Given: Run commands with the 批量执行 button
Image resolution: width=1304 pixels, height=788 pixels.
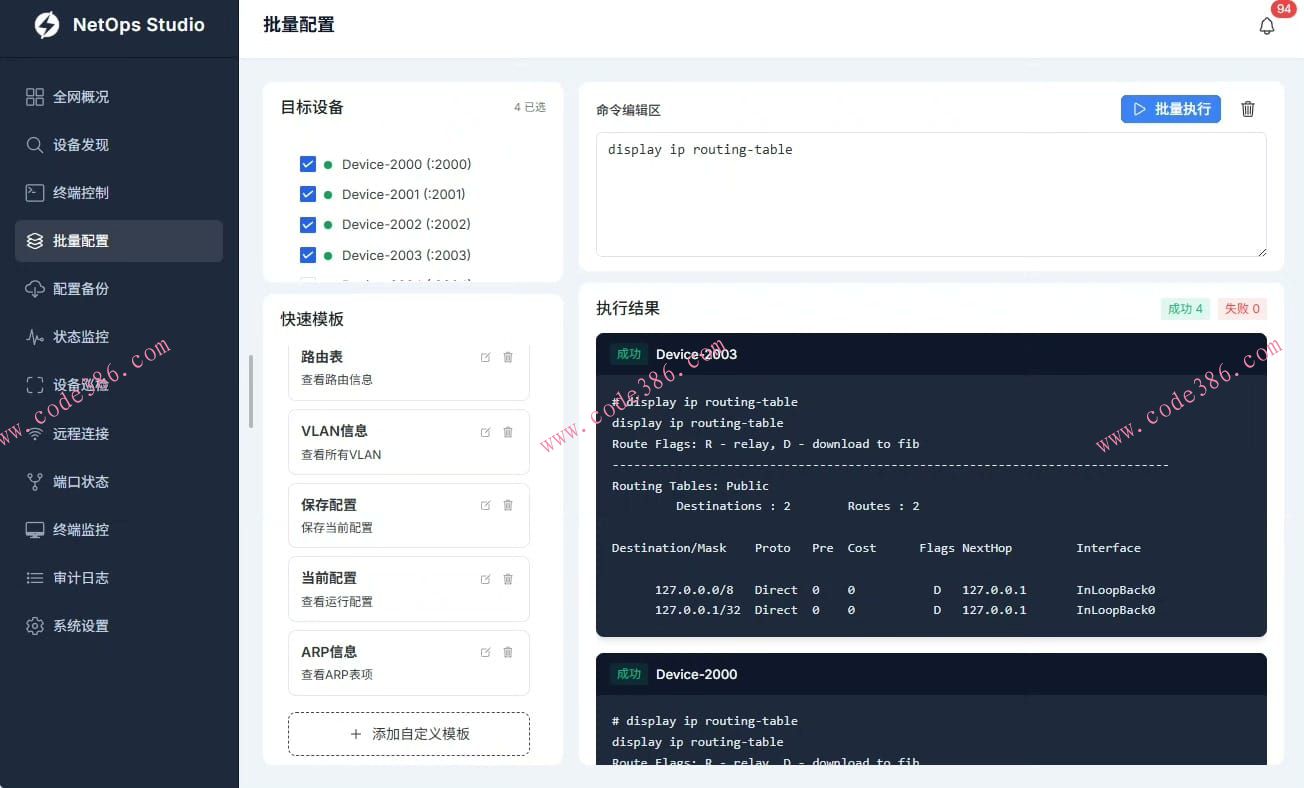Looking at the screenshot, I should click(1170, 109).
